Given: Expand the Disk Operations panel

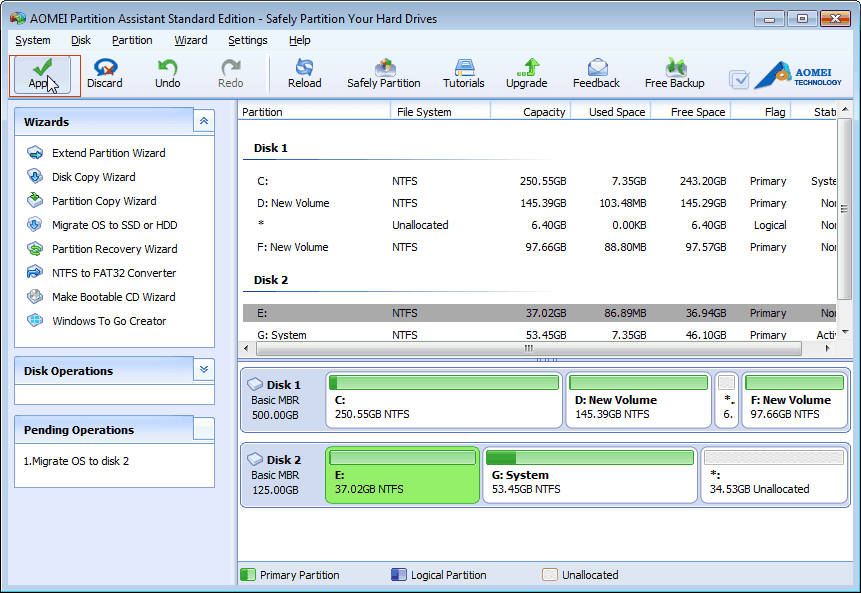Looking at the screenshot, I should (x=204, y=369).
